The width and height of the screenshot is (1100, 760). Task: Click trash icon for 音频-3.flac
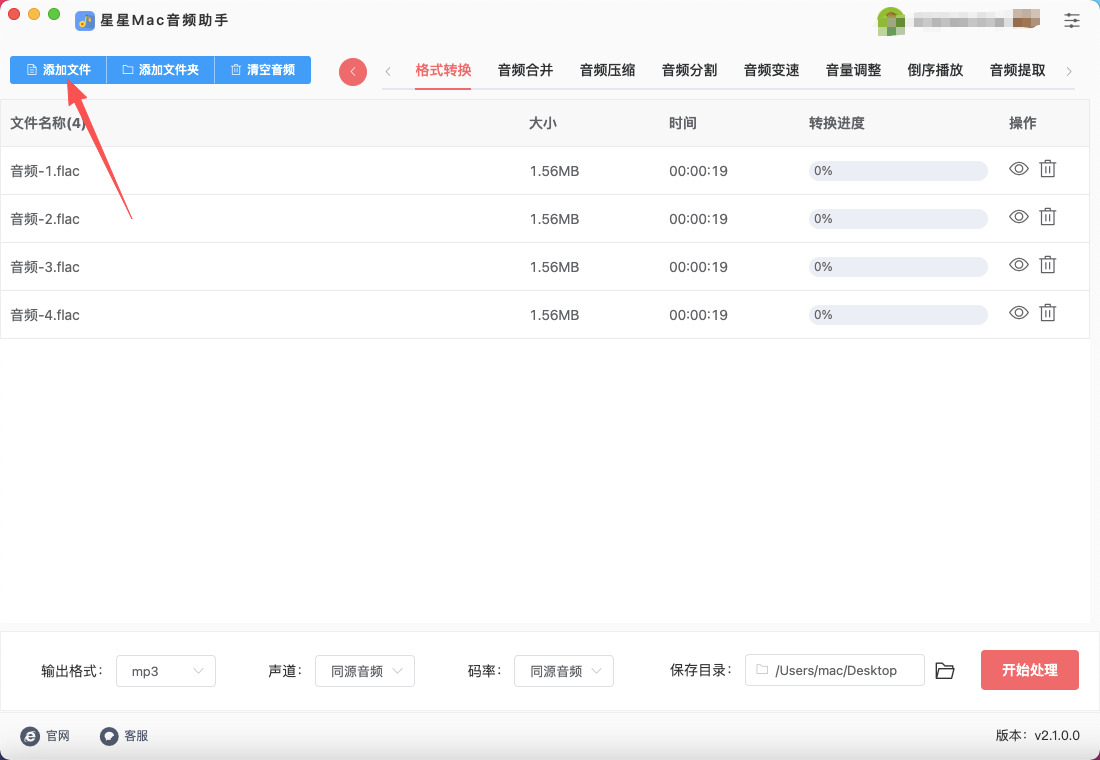coord(1047,266)
